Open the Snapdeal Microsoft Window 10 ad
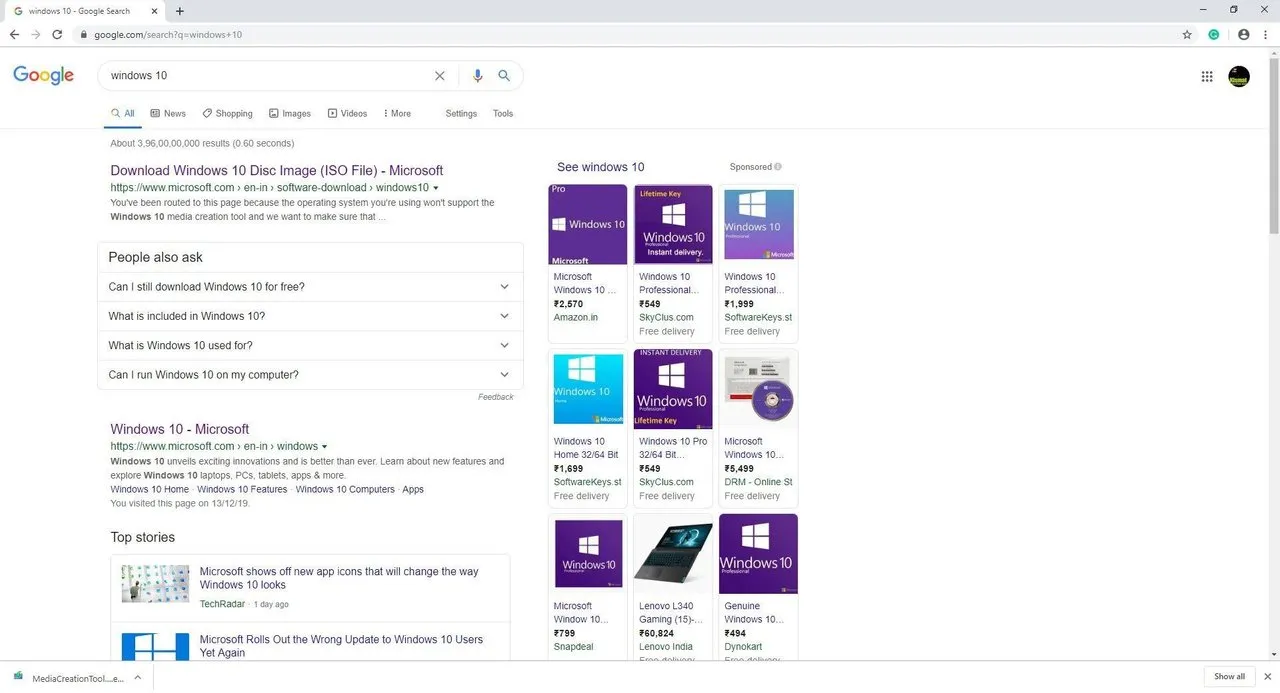Screen dimensions: 1280x693 coord(588,587)
